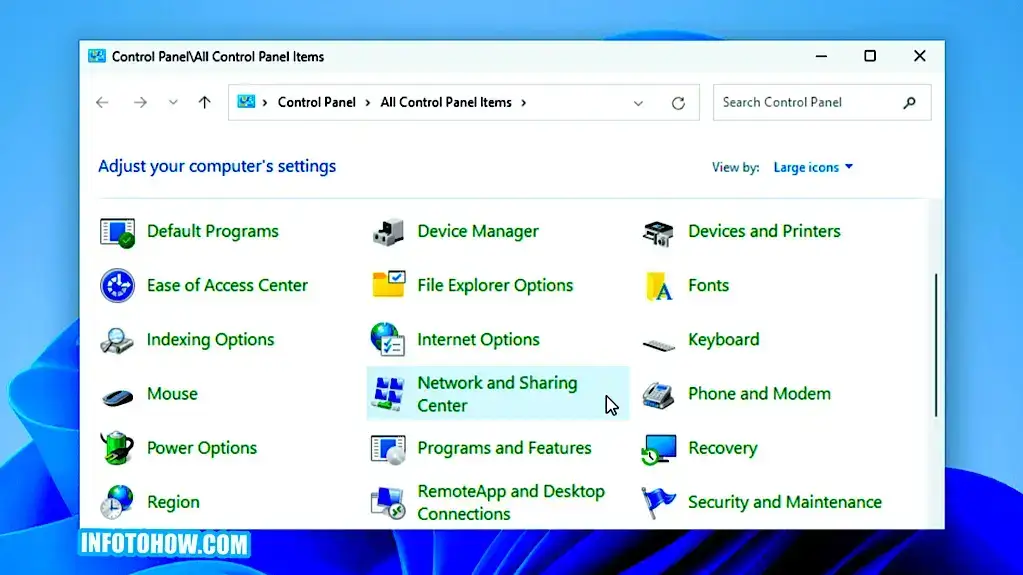The height and width of the screenshot is (575, 1023).
Task: Open the Internet Options globe icon
Action: click(388, 339)
